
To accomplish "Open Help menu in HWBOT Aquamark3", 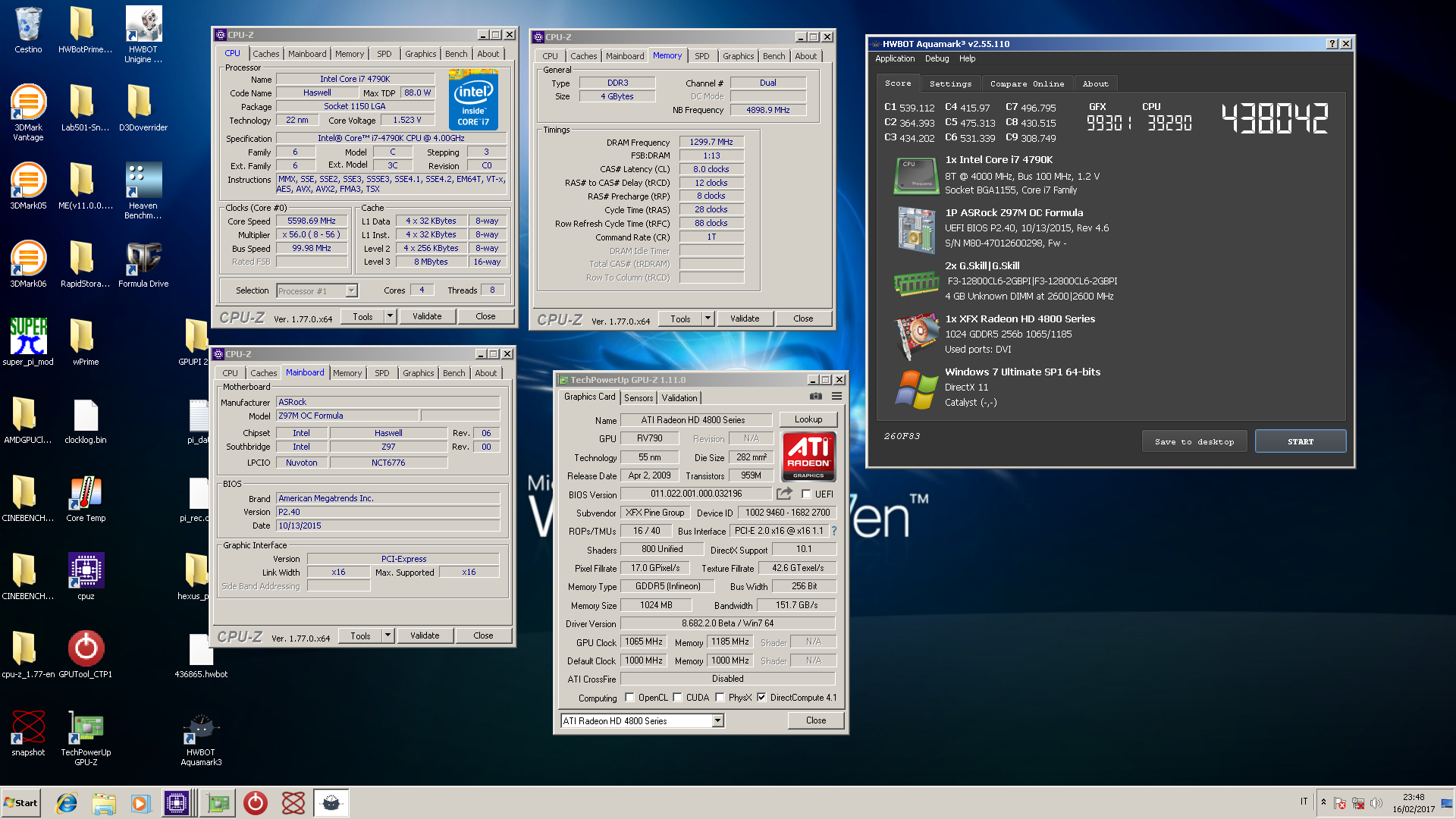I will click(x=967, y=58).
